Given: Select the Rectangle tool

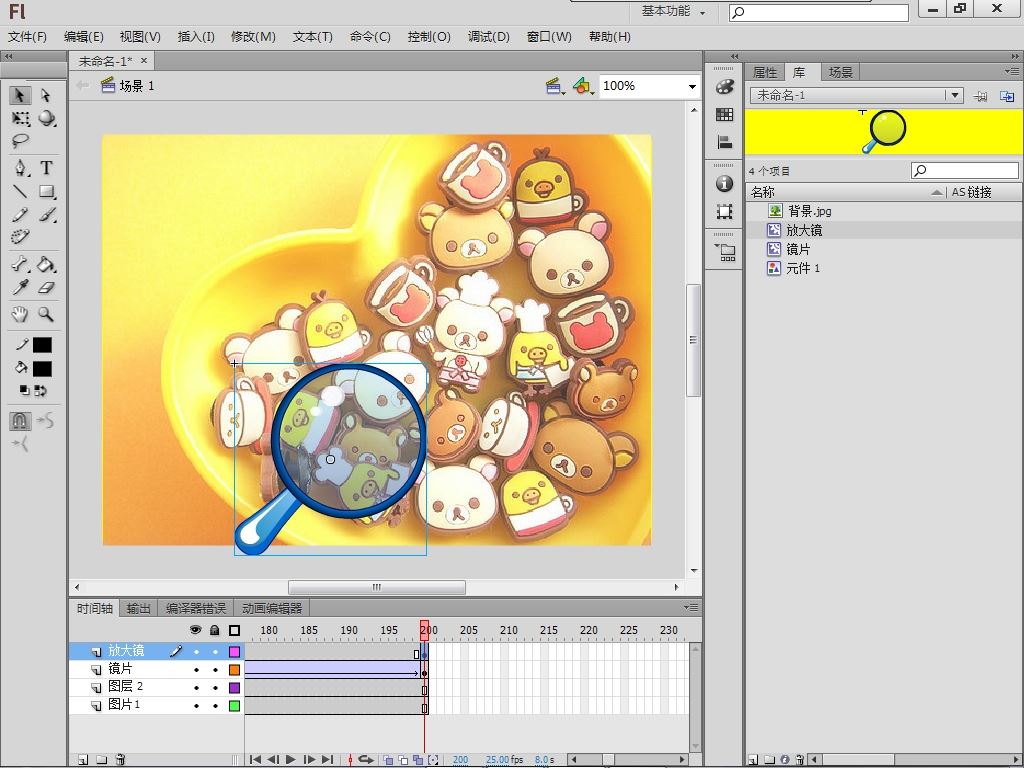Looking at the screenshot, I should 46,191.
